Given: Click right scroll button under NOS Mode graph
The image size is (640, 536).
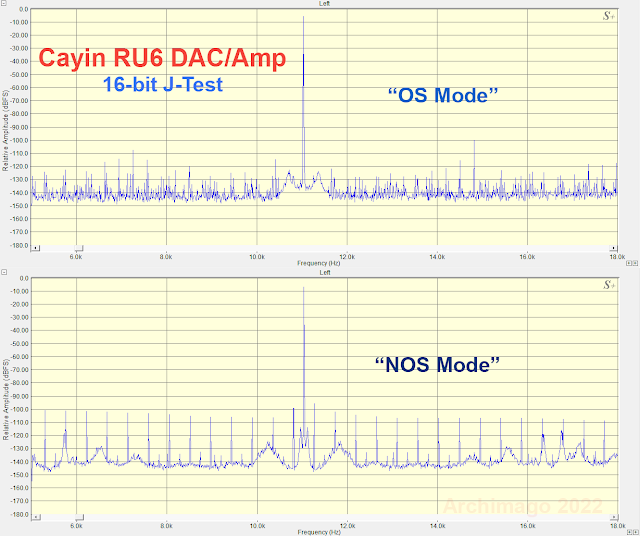Looking at the screenshot, I should pyautogui.click(x=613, y=517).
